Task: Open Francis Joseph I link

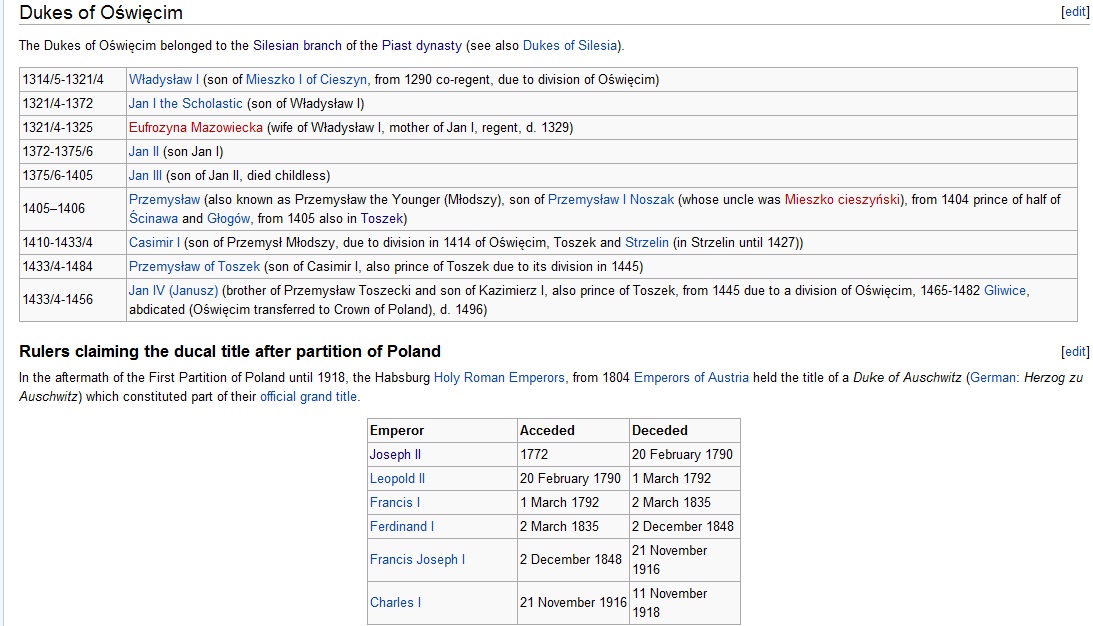Action: click(418, 559)
